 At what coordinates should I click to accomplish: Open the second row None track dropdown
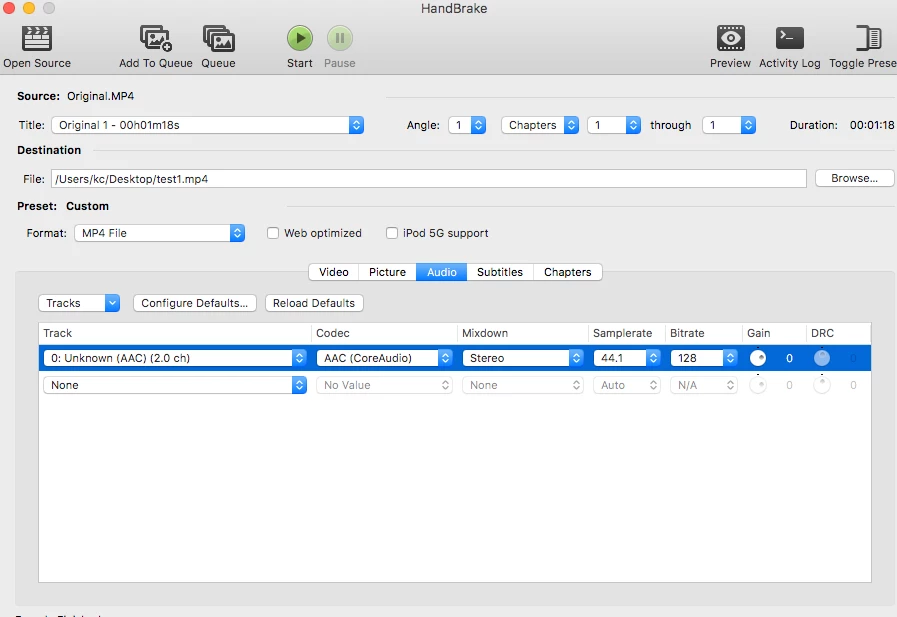[175, 385]
